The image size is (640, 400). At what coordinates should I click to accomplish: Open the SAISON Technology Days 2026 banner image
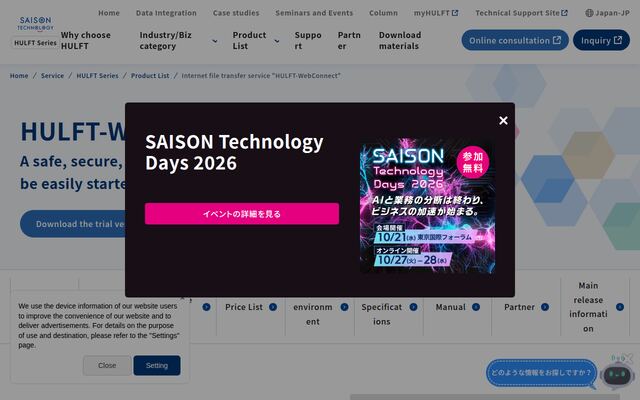click(x=427, y=206)
